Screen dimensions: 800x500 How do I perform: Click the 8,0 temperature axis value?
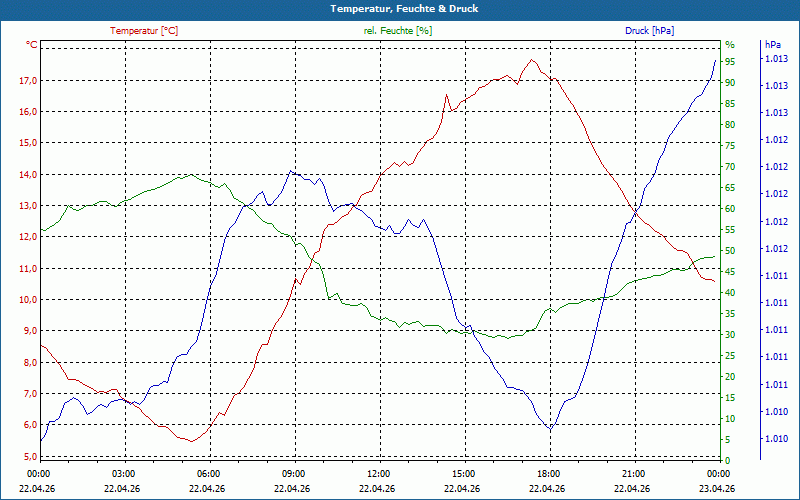(x=30, y=363)
